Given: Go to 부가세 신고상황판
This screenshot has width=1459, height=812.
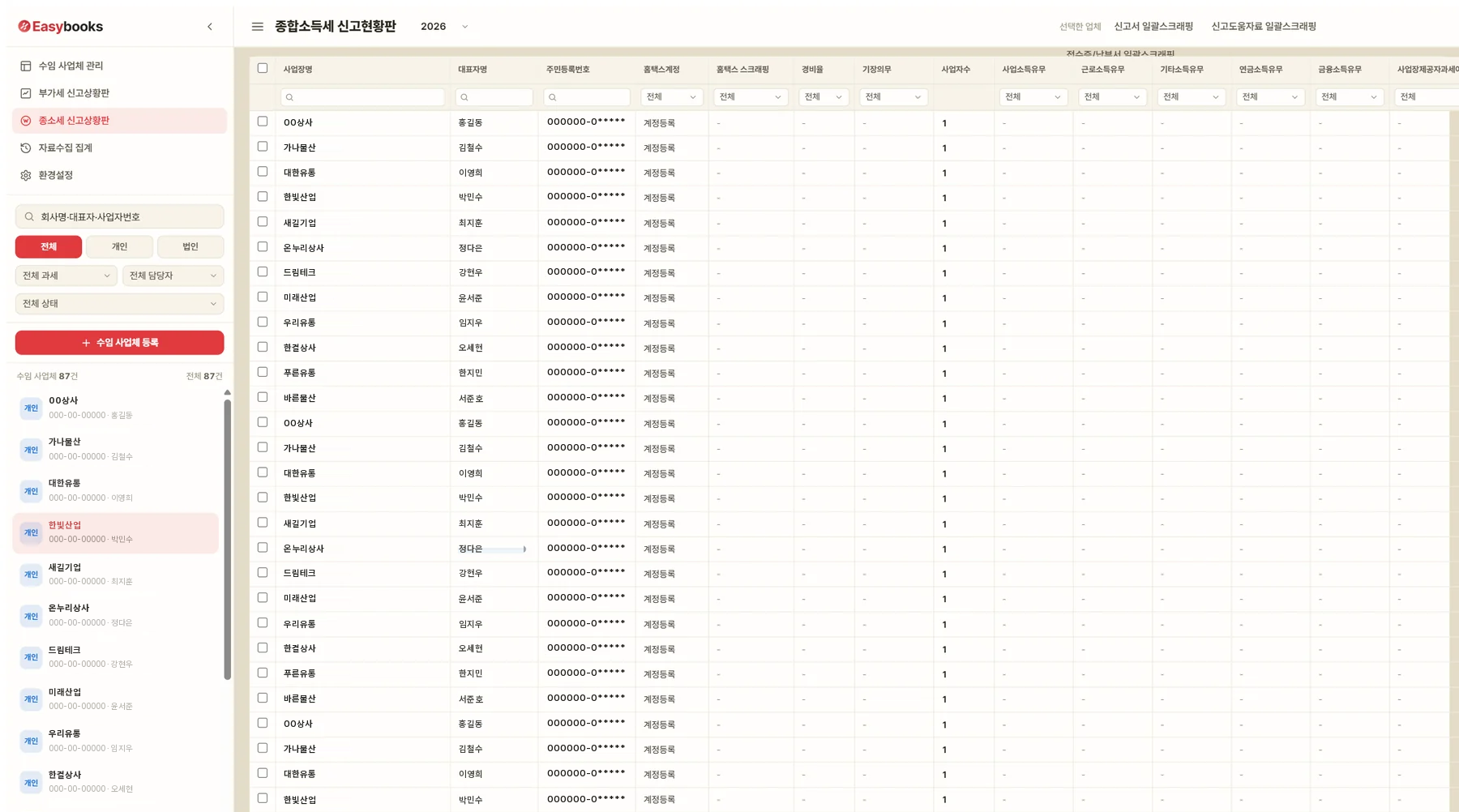Looking at the screenshot, I should [119, 93].
